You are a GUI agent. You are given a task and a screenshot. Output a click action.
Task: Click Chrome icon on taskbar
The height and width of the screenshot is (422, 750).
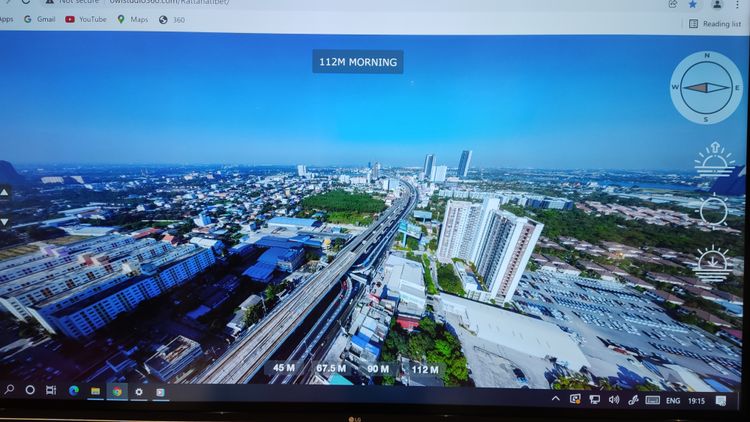117,391
